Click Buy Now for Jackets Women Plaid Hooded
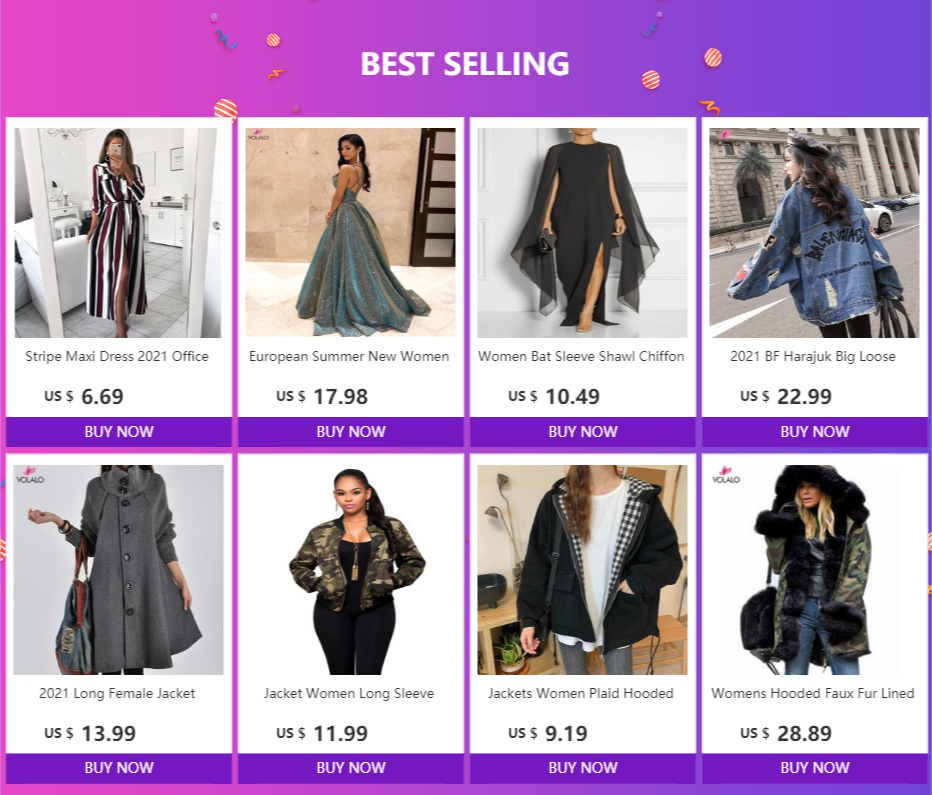Image resolution: width=932 pixels, height=795 pixels. point(582,768)
